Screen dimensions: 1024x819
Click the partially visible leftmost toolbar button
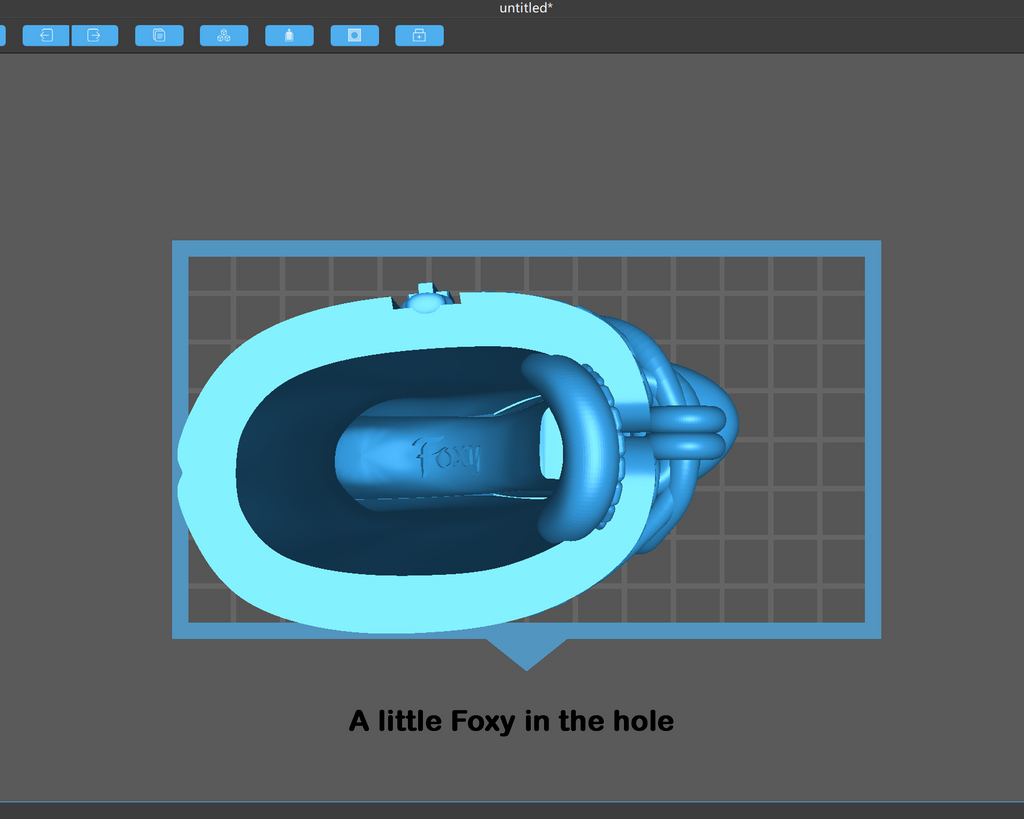pos(2,35)
